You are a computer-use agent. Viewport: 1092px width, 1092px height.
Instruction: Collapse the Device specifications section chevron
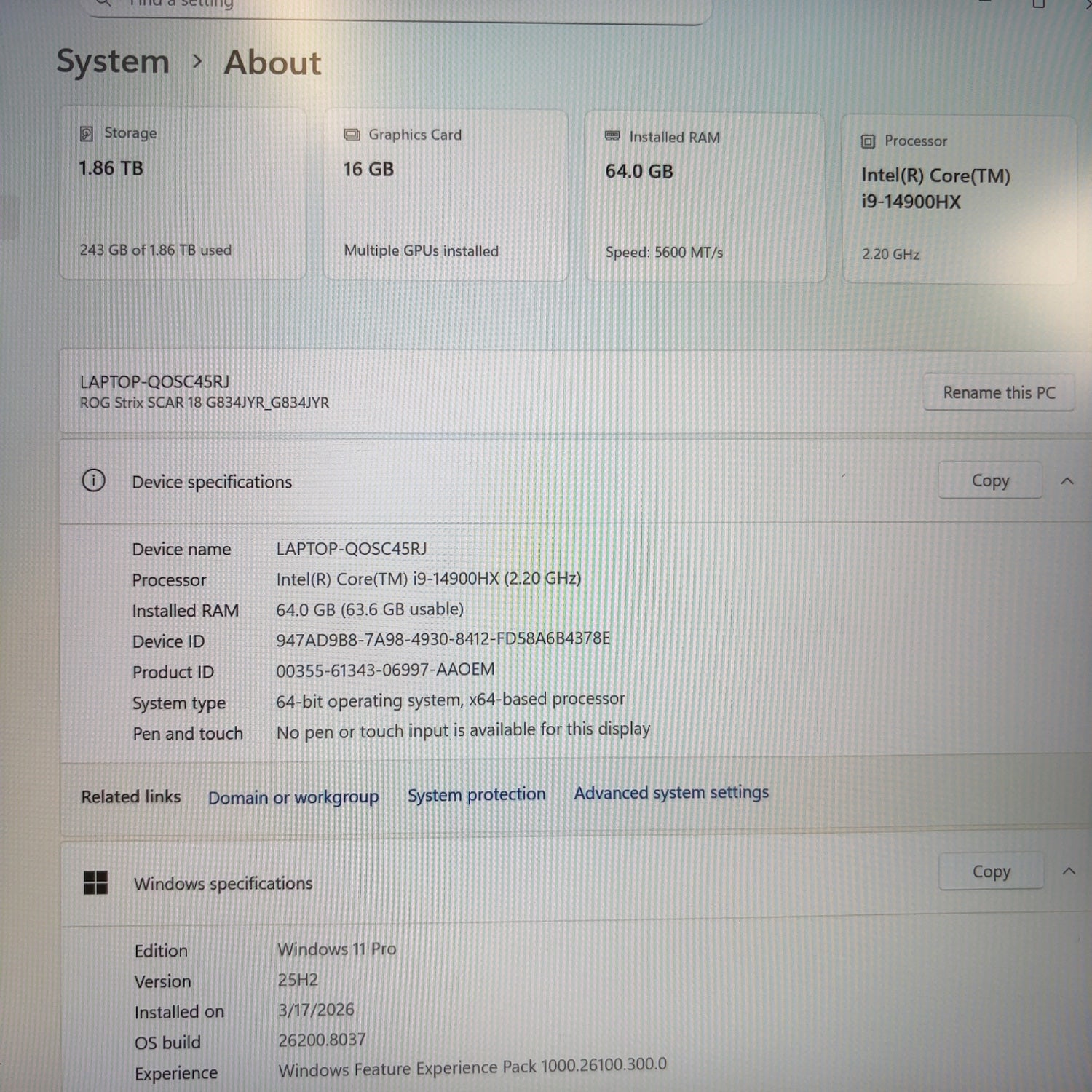(x=1067, y=480)
